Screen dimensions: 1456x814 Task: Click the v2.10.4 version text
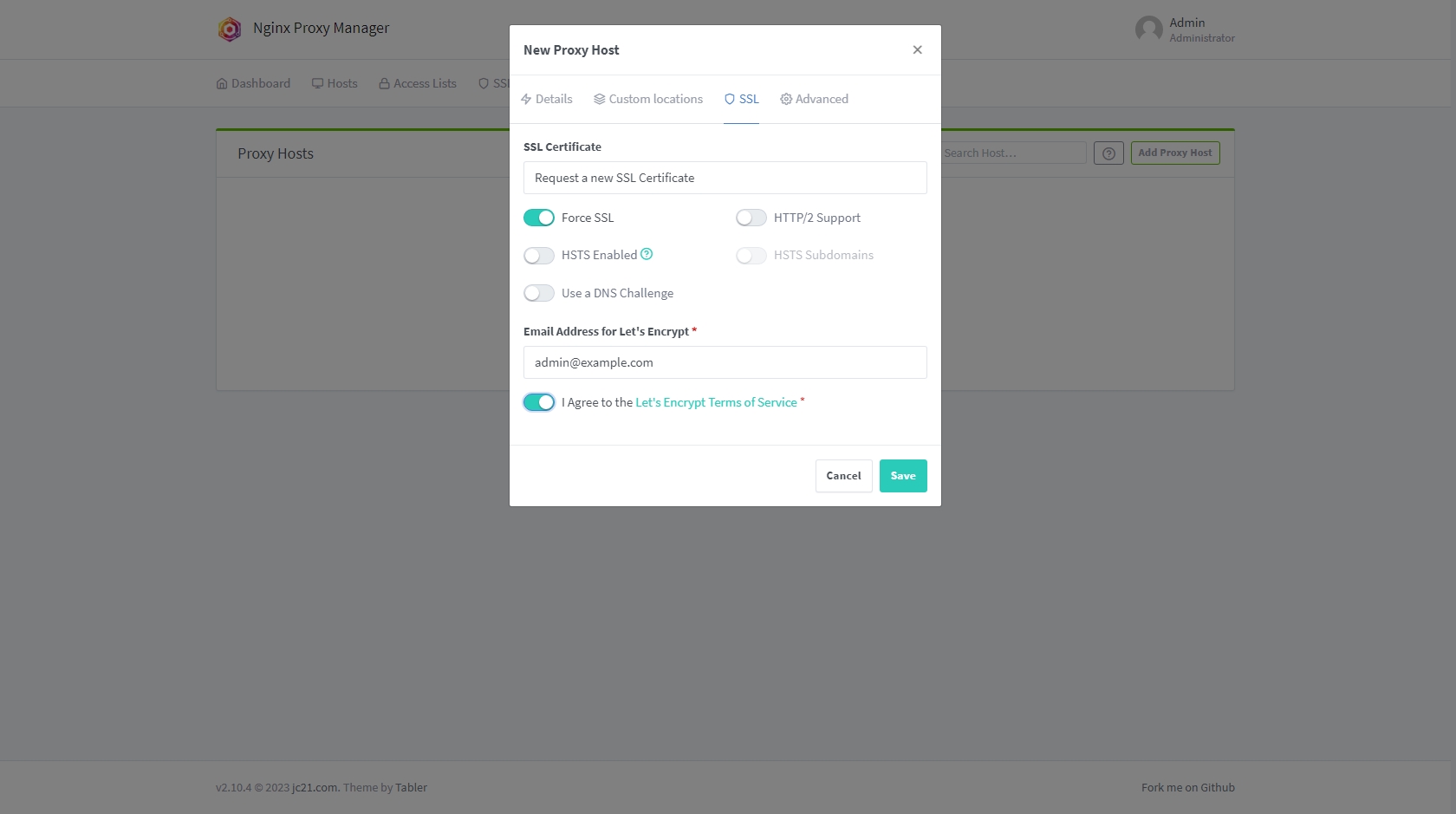click(234, 788)
